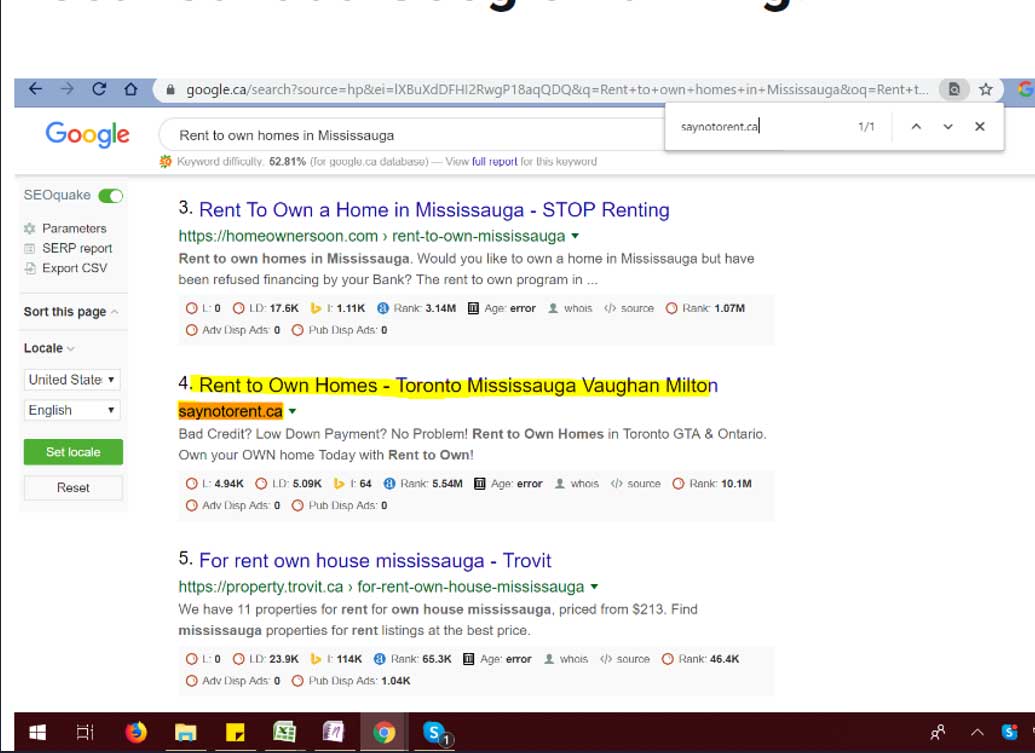Screen dimensions: 1035x753
Task: Close the find bar
Action: [x=980, y=127]
